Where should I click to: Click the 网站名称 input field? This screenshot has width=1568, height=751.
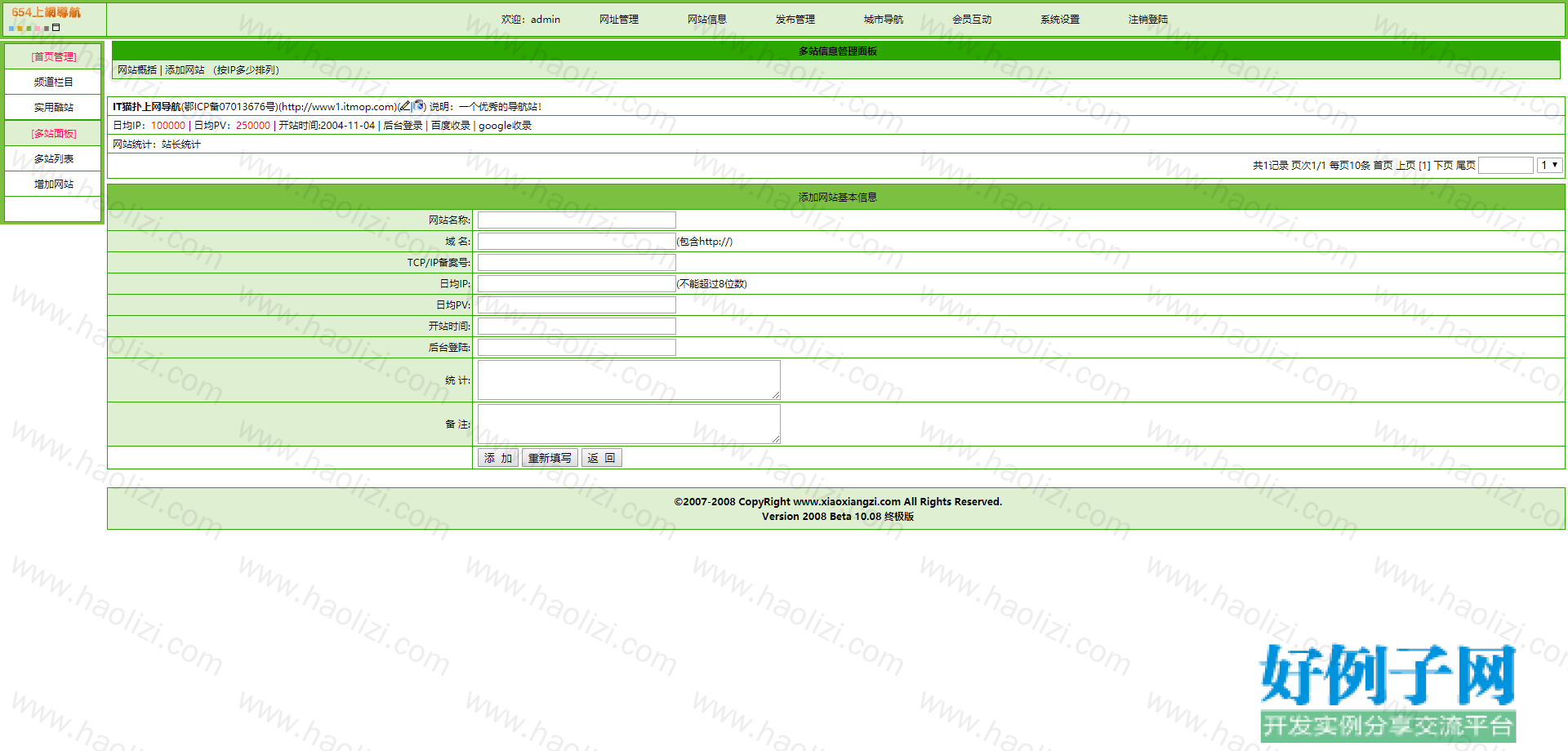pyautogui.click(x=577, y=220)
